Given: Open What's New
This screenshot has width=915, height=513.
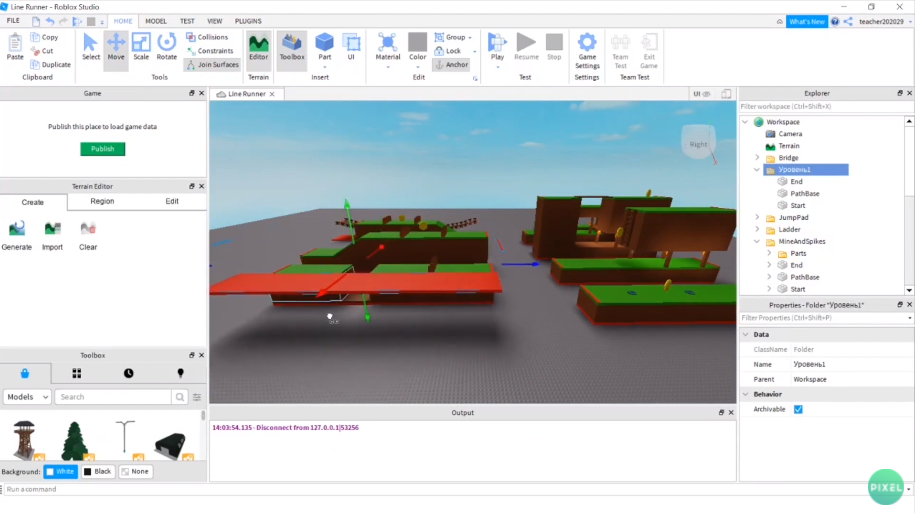Looking at the screenshot, I should [806, 22].
